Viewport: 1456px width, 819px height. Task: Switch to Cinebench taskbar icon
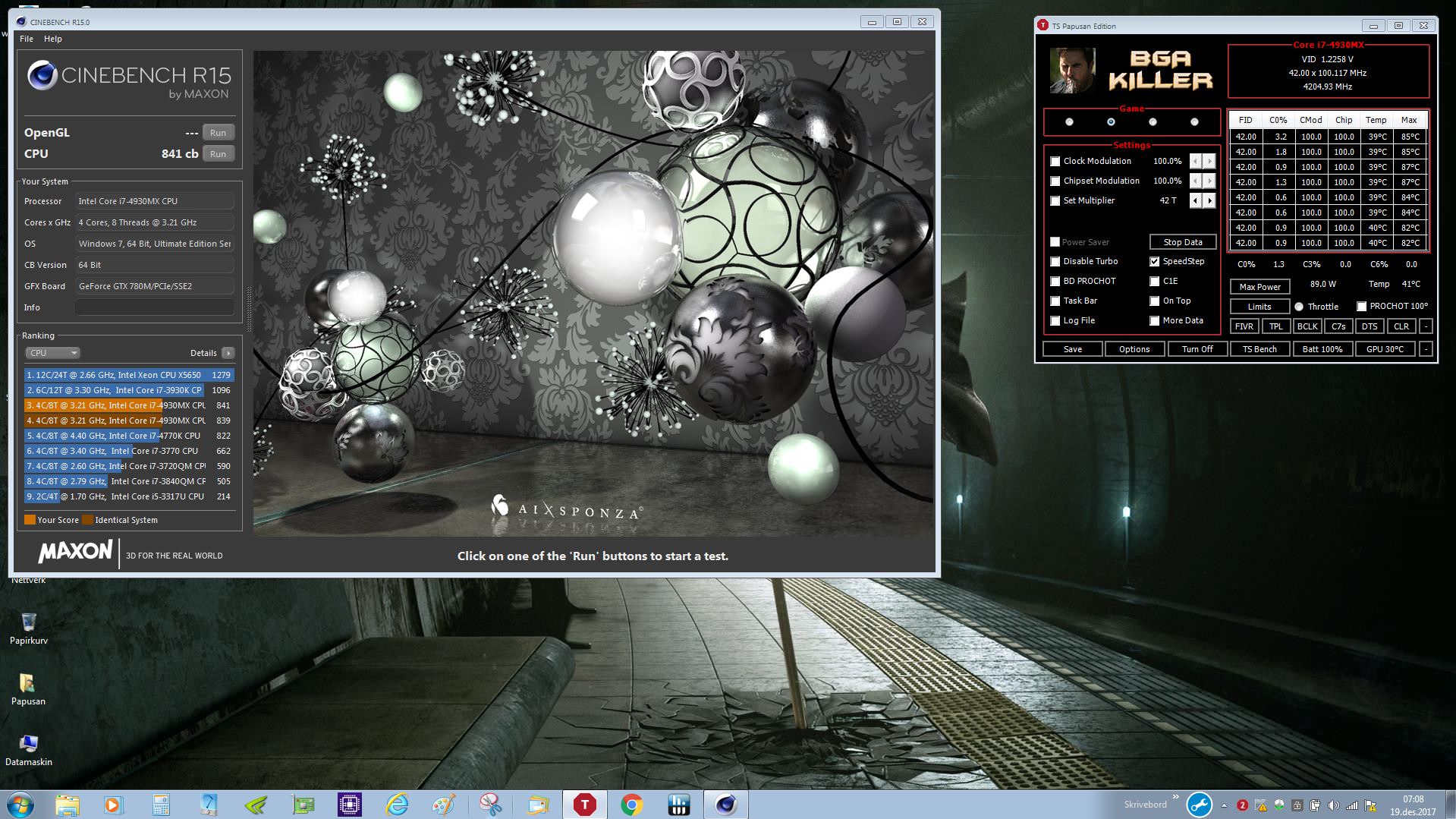click(726, 805)
